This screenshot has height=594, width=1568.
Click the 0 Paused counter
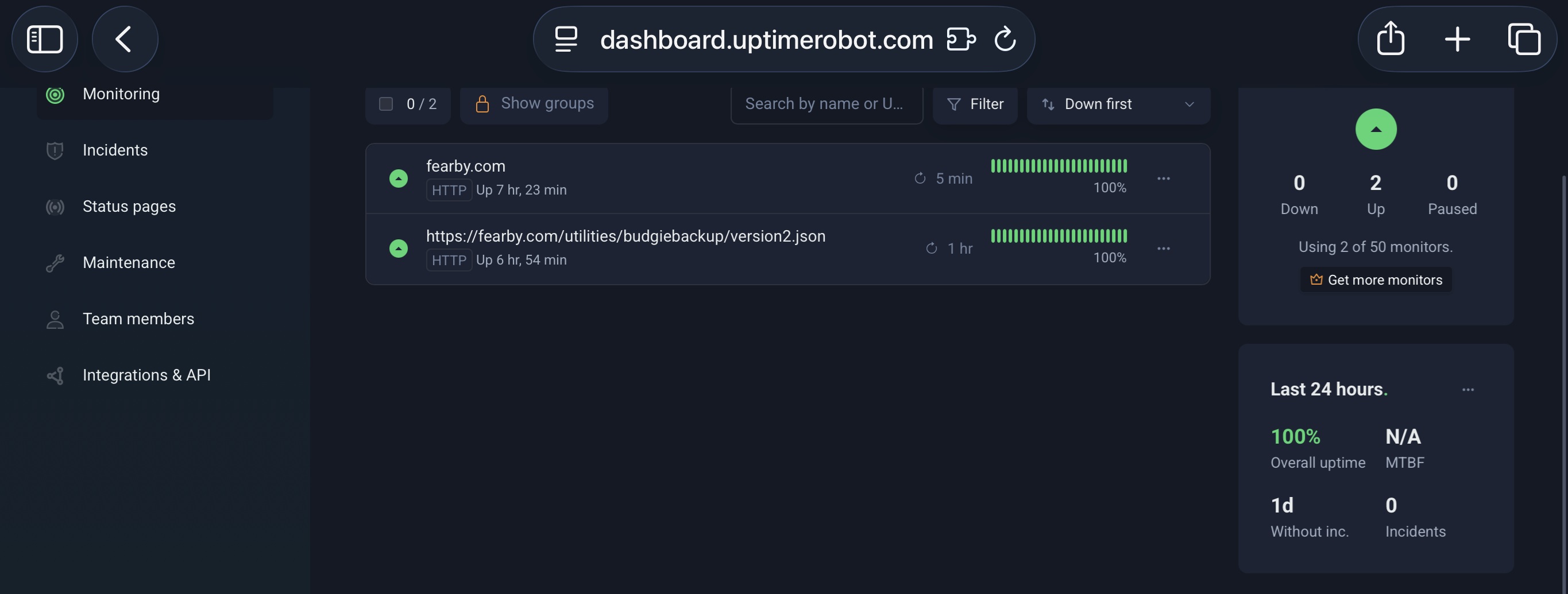click(x=1453, y=195)
